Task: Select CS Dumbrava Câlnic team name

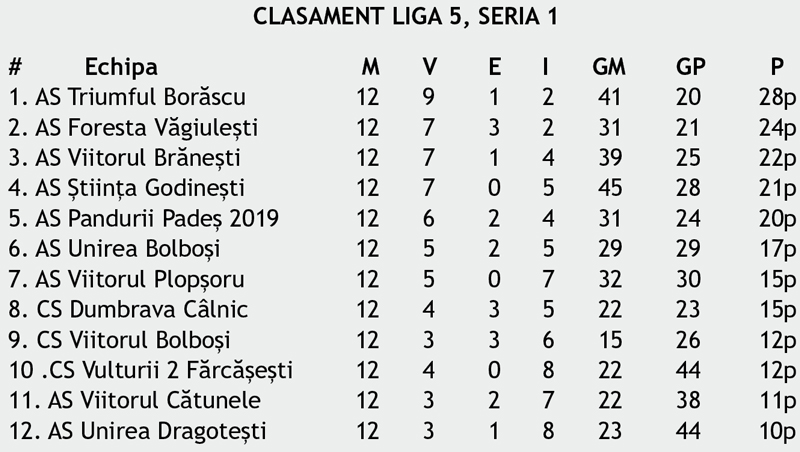Action: 141,309
